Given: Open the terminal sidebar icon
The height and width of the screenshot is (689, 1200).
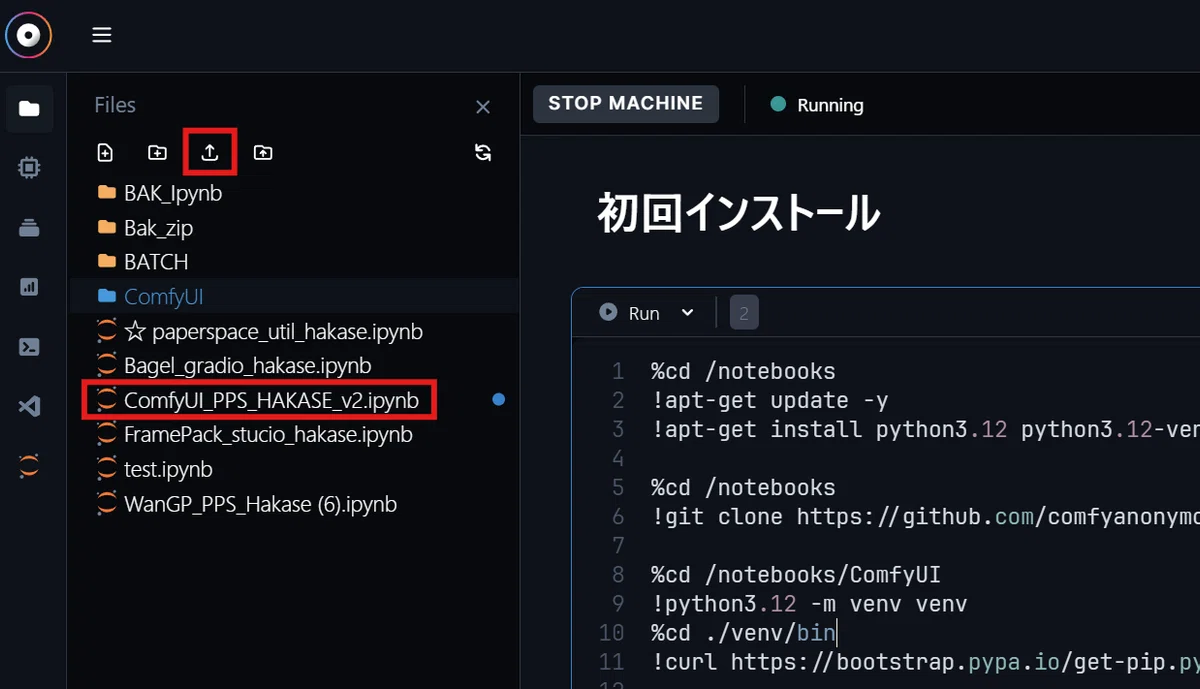Looking at the screenshot, I should [x=30, y=347].
